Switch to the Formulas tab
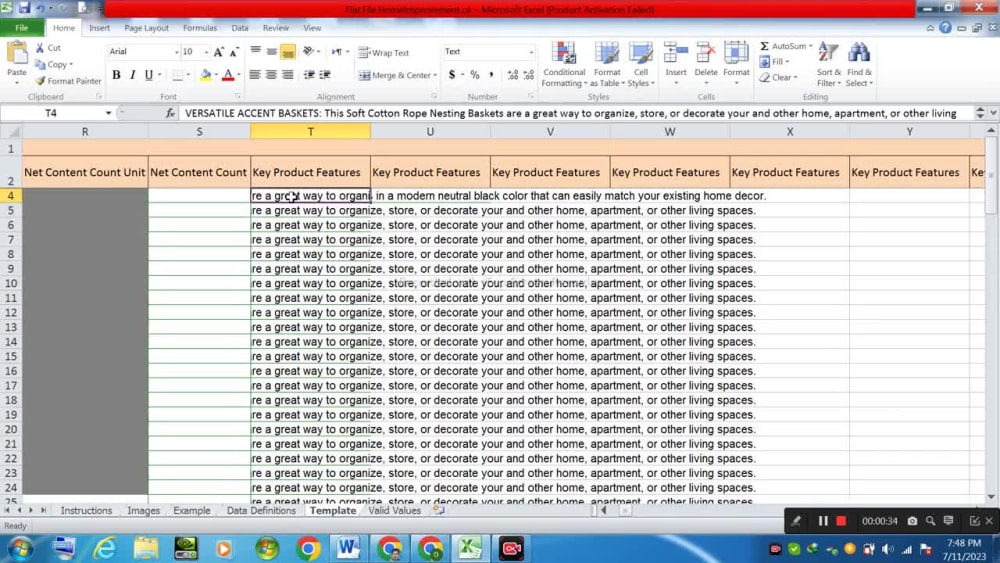 point(200,28)
